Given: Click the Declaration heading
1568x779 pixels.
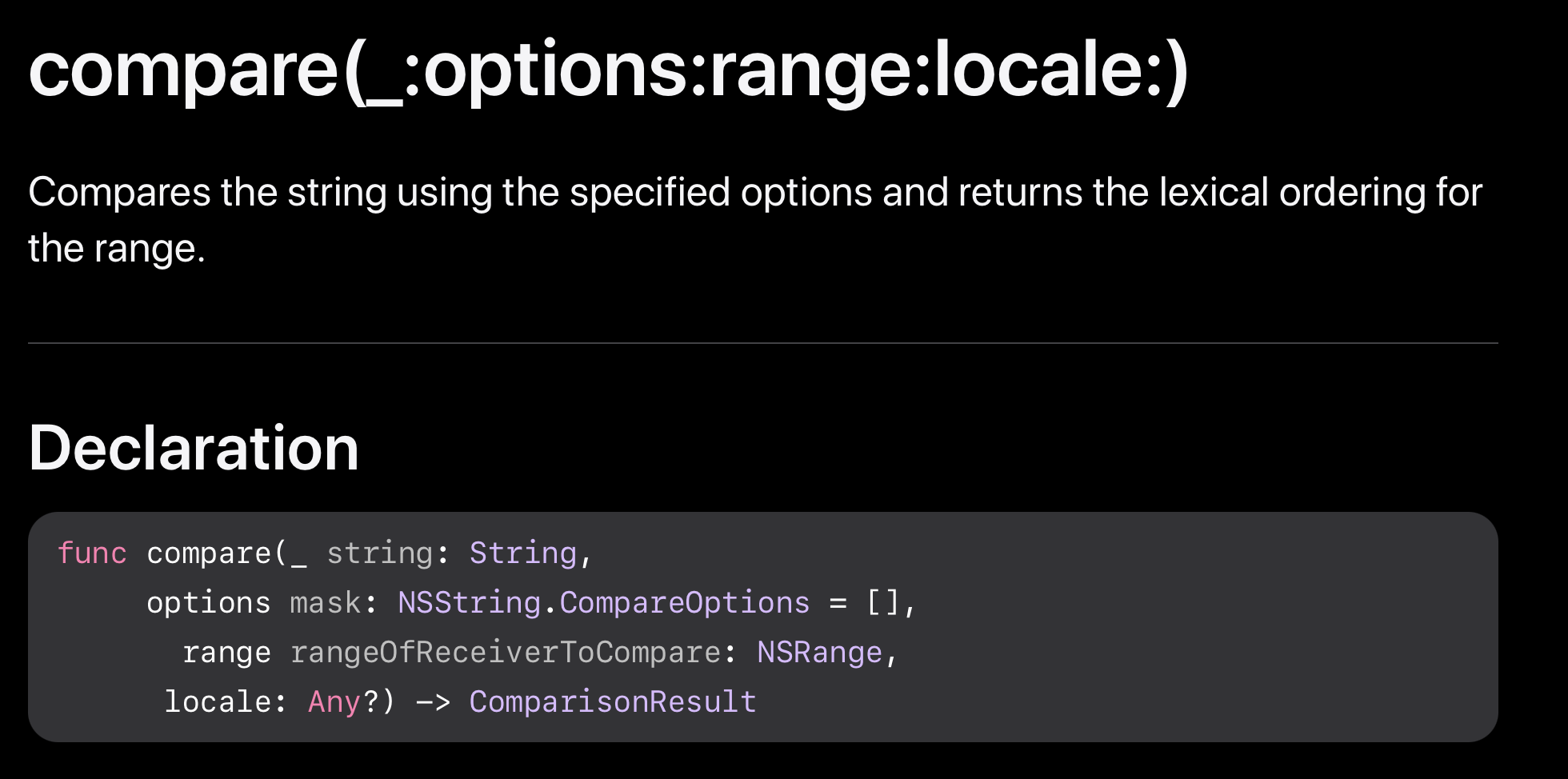Looking at the screenshot, I should [194, 448].
